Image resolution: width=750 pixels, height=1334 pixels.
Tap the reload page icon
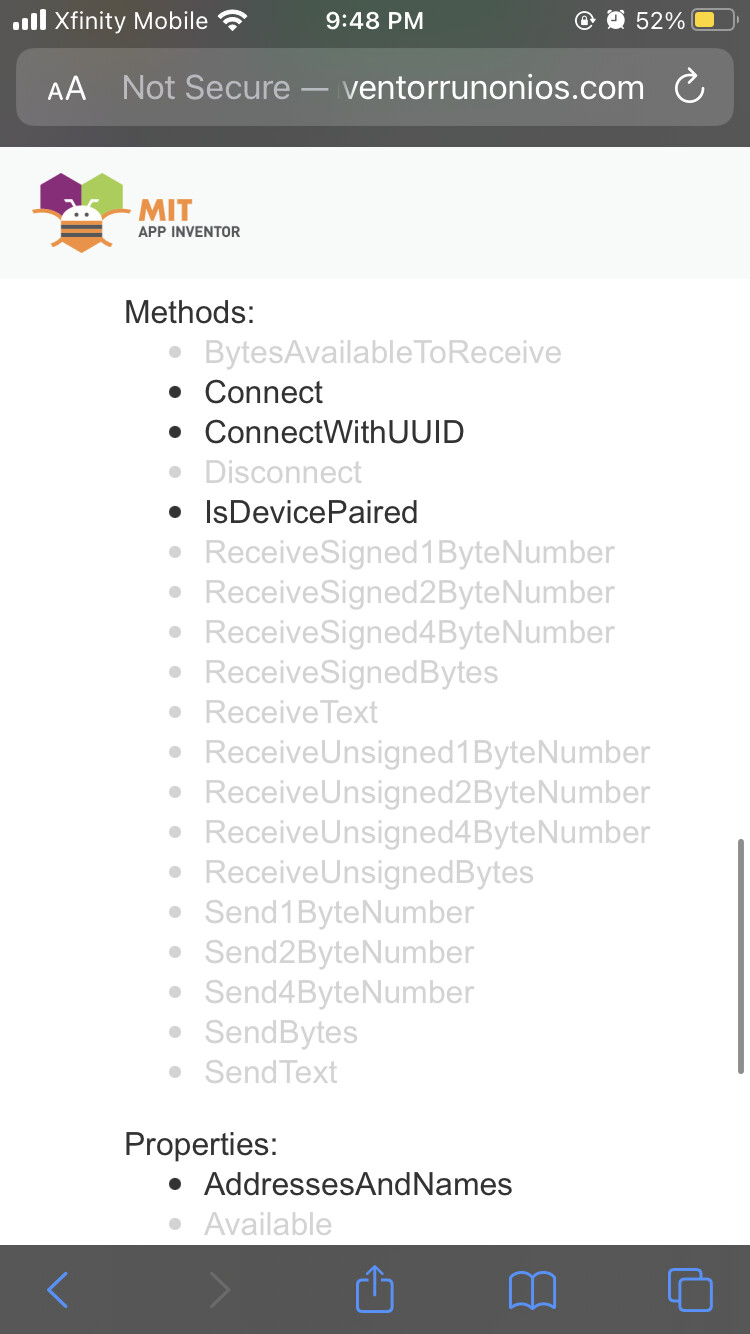pos(690,88)
